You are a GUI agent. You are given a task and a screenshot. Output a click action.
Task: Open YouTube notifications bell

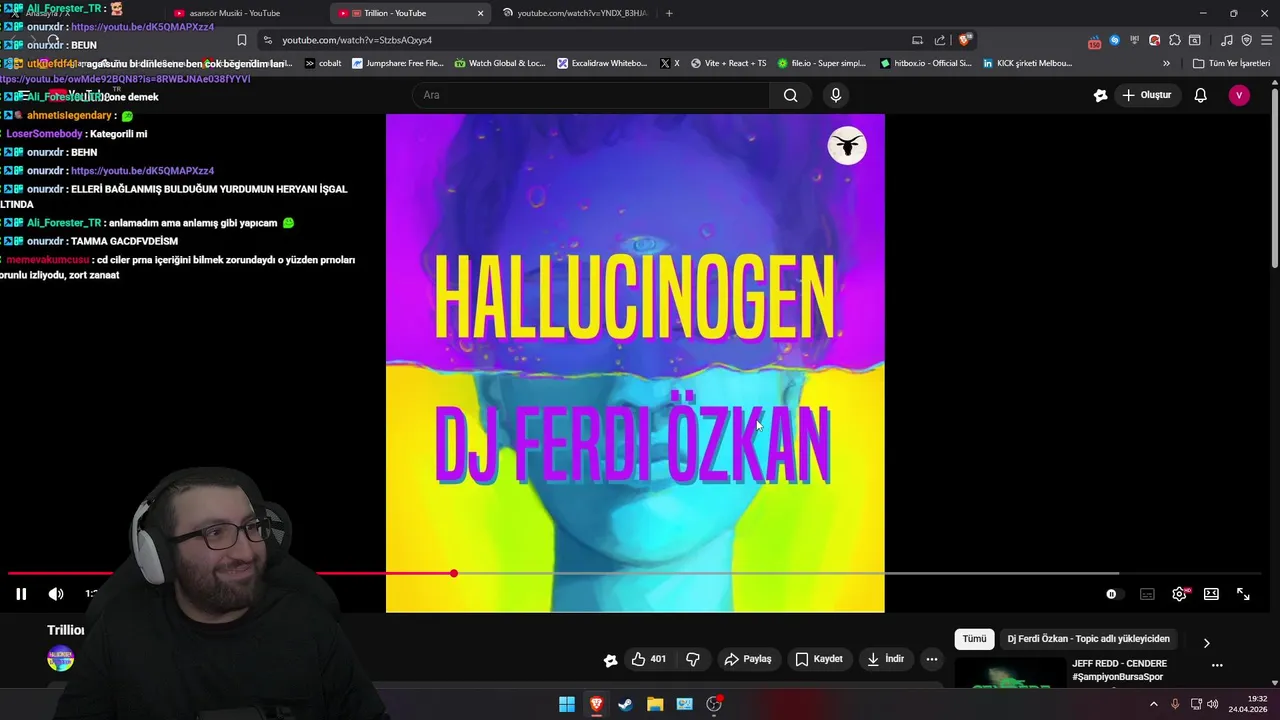click(1201, 95)
